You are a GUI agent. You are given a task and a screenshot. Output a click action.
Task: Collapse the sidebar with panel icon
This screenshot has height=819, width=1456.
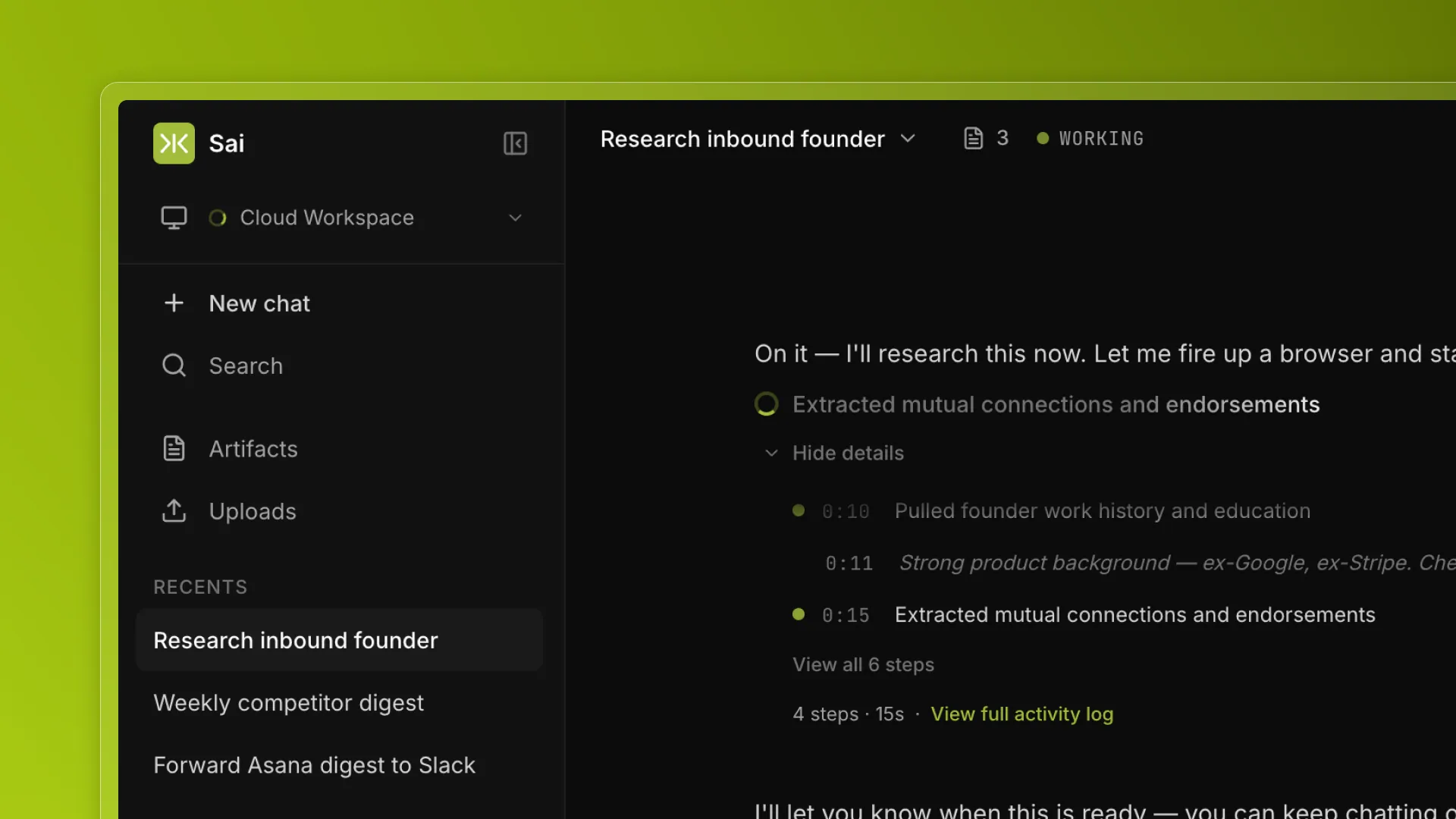(x=515, y=143)
